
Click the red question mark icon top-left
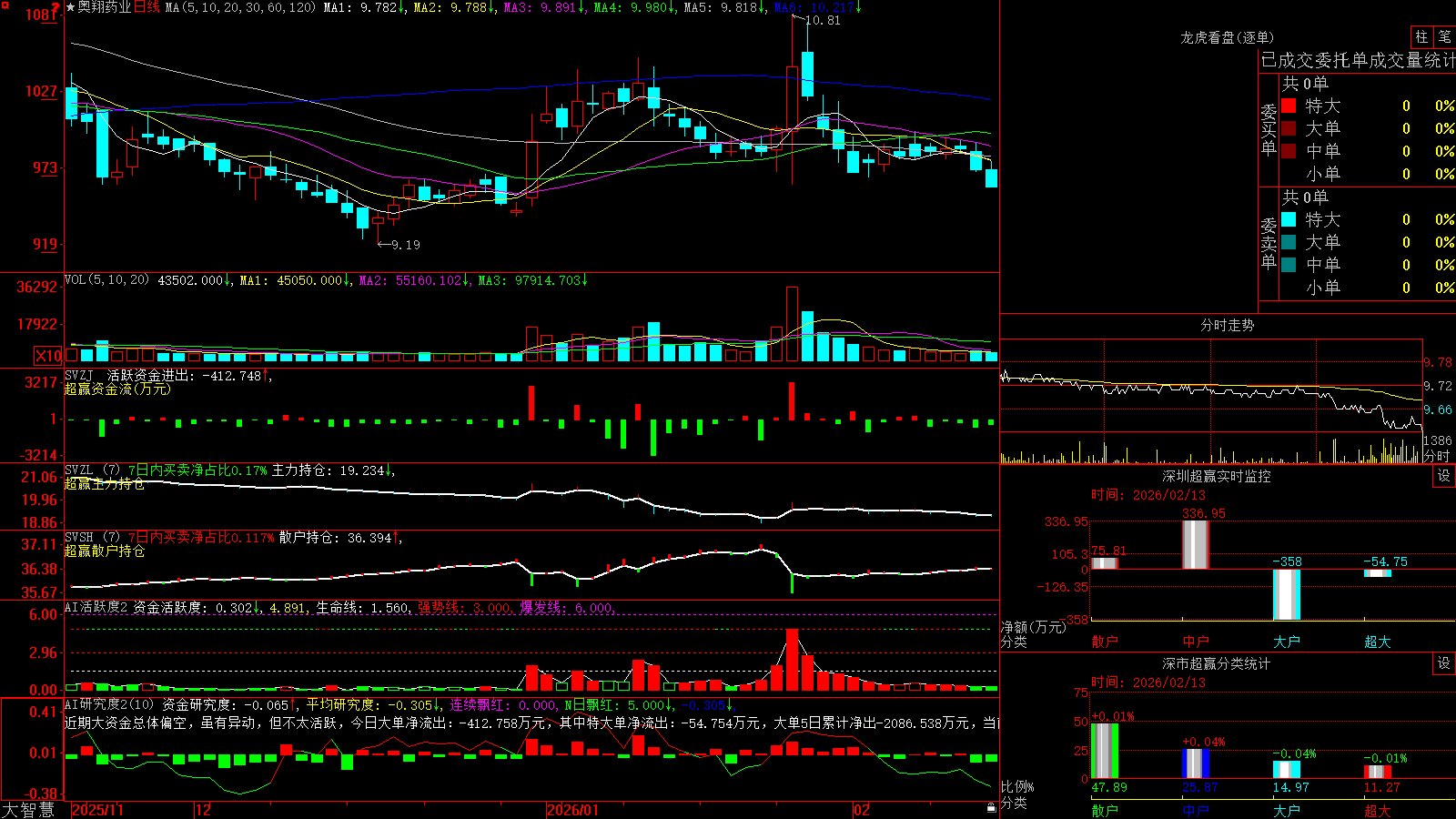tap(56, 7)
